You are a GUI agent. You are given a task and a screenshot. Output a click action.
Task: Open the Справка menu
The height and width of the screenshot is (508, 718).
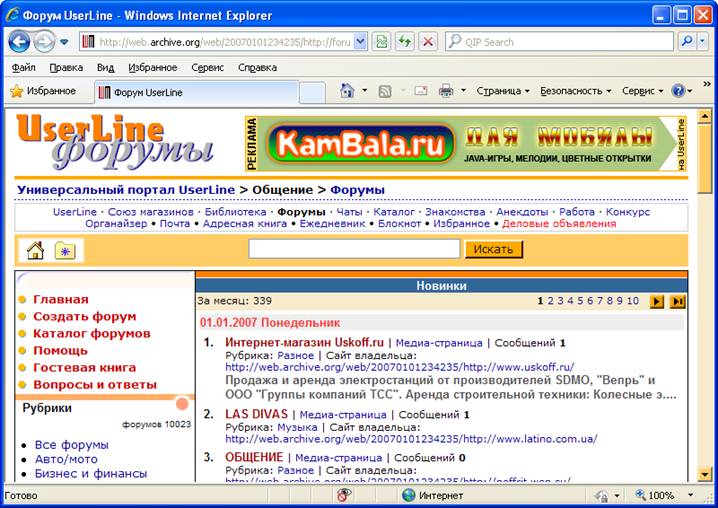point(257,68)
